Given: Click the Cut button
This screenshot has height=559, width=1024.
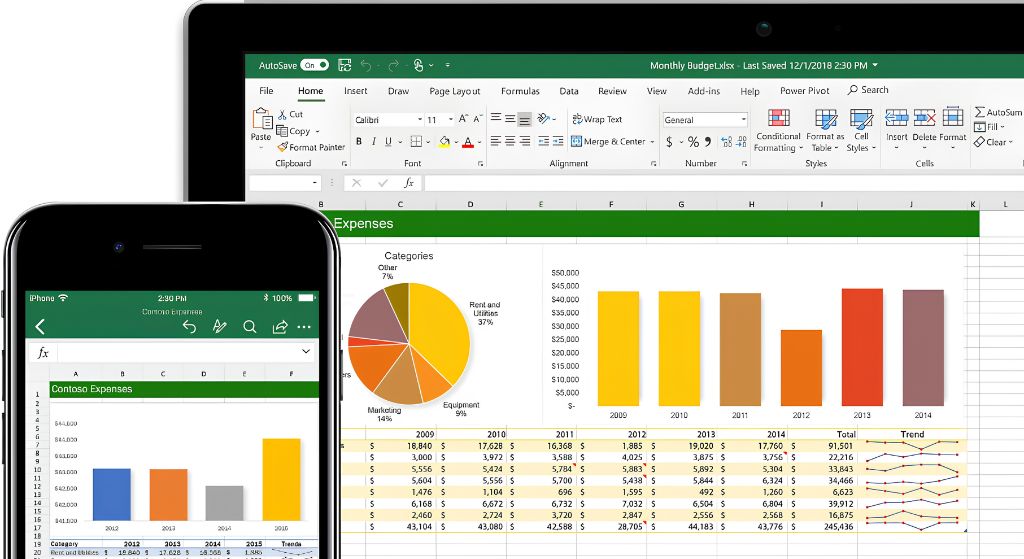Looking at the screenshot, I should (291, 114).
